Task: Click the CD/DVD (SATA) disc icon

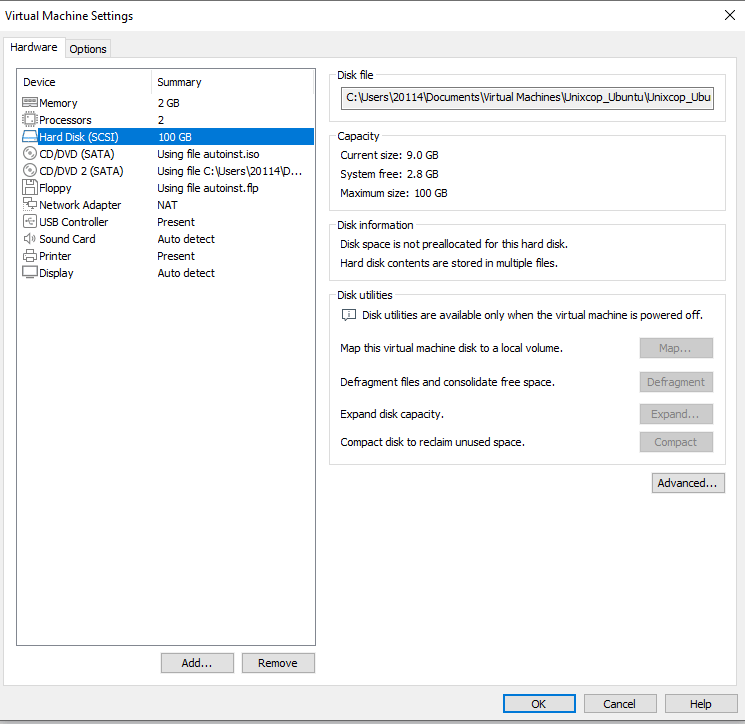Action: click(x=29, y=153)
